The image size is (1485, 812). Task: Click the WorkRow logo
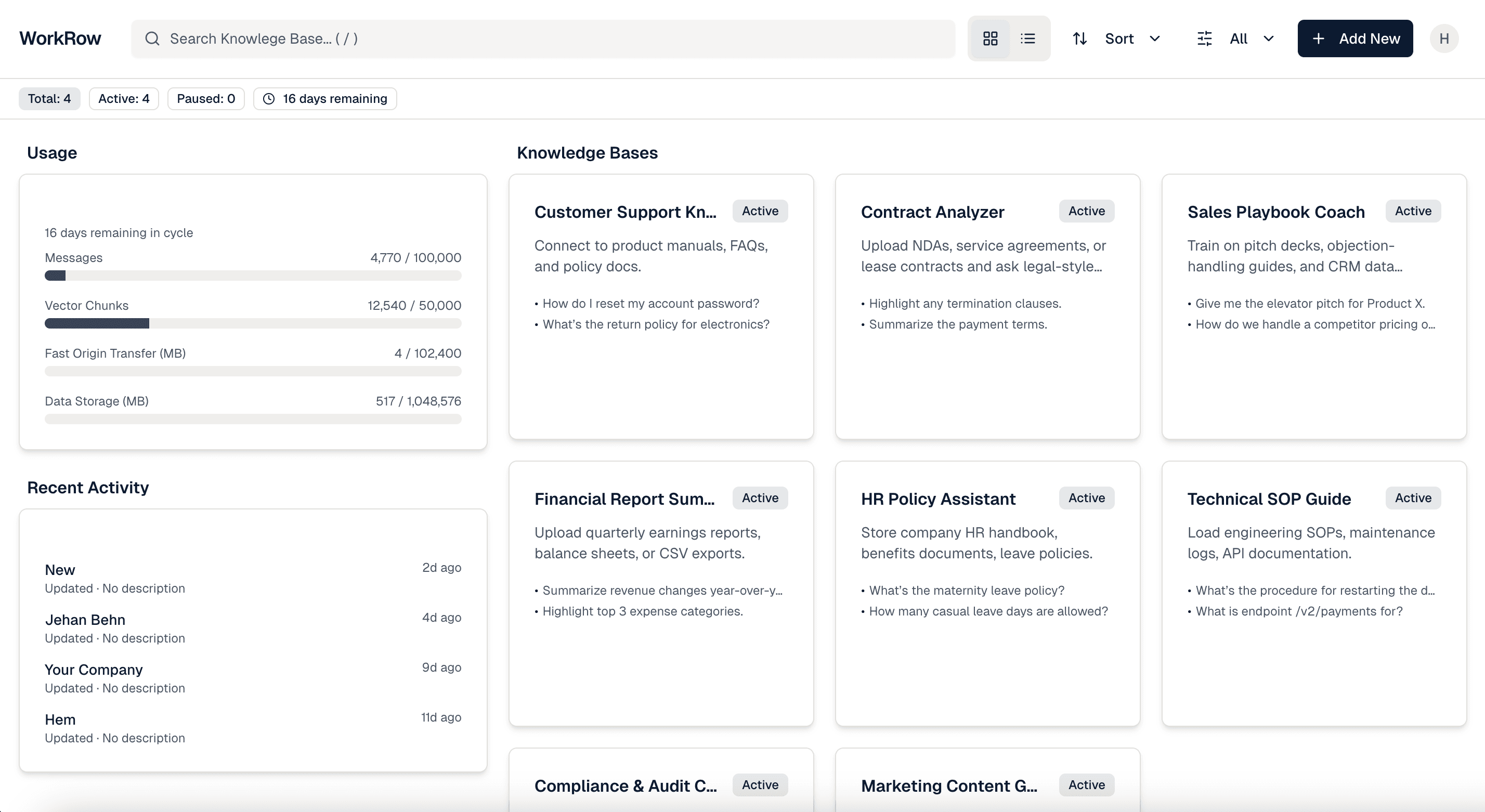click(x=60, y=38)
